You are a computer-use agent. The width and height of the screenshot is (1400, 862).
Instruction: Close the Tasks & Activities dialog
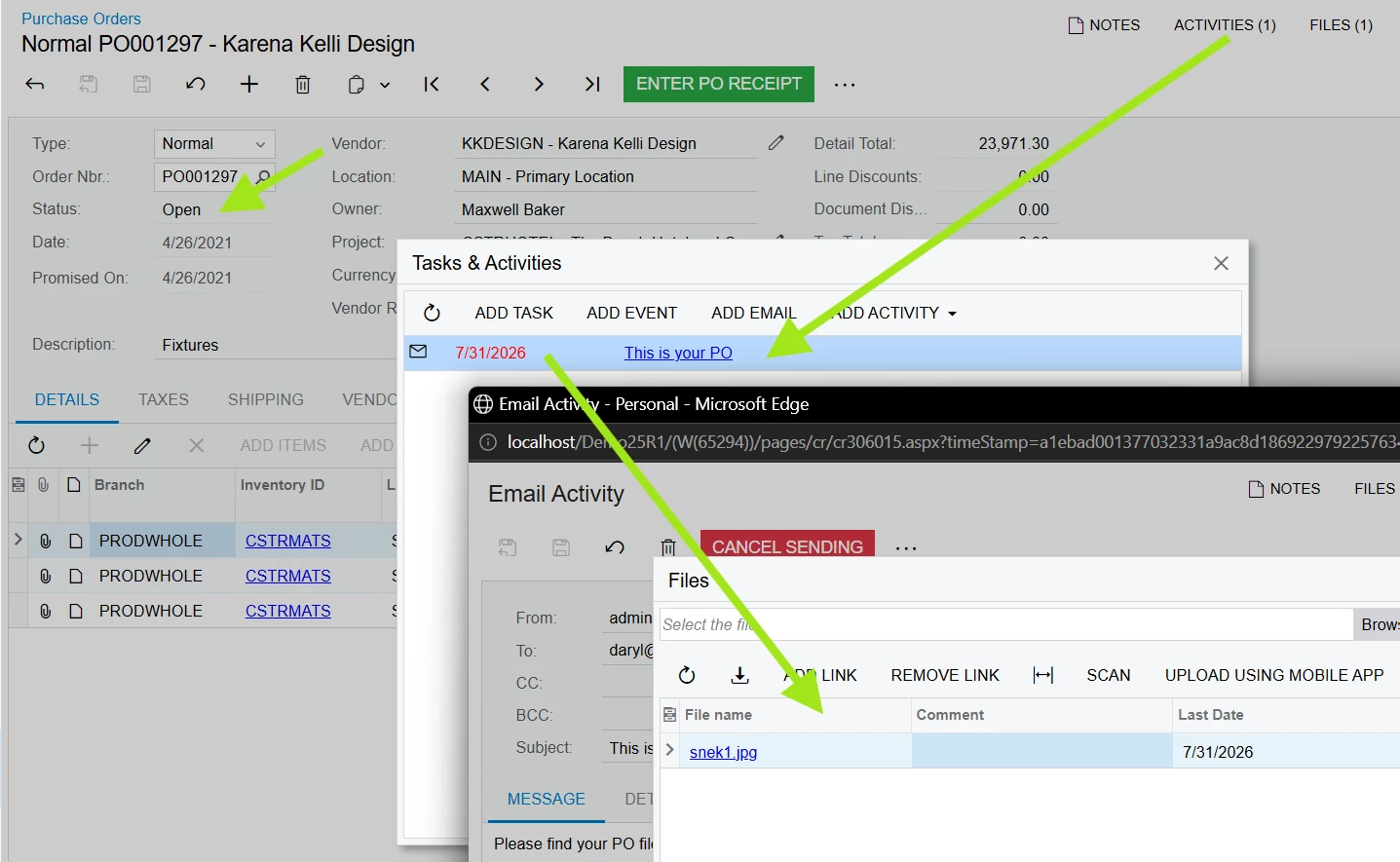(x=1221, y=263)
